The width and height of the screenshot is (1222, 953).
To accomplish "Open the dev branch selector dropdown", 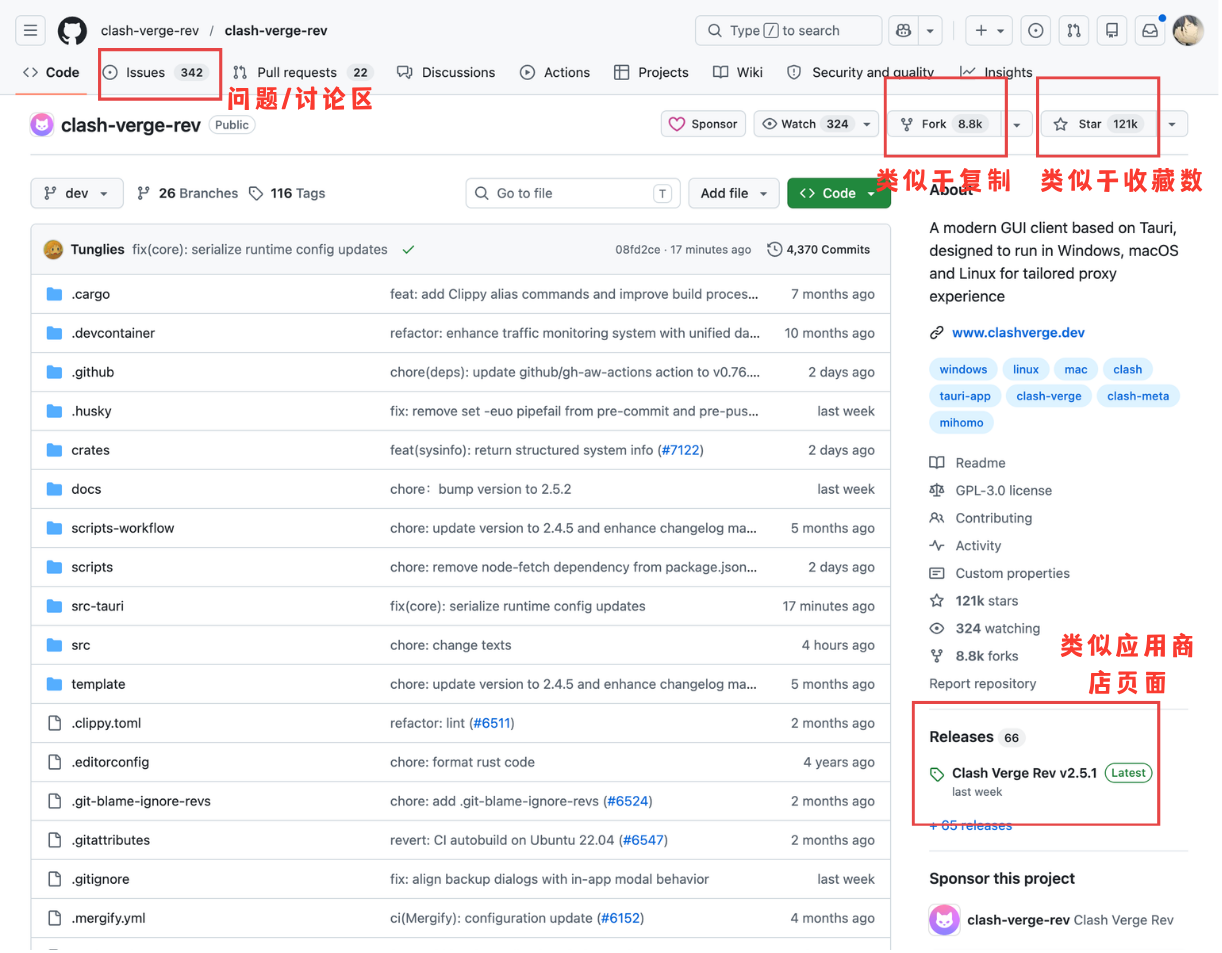I will [x=77, y=193].
